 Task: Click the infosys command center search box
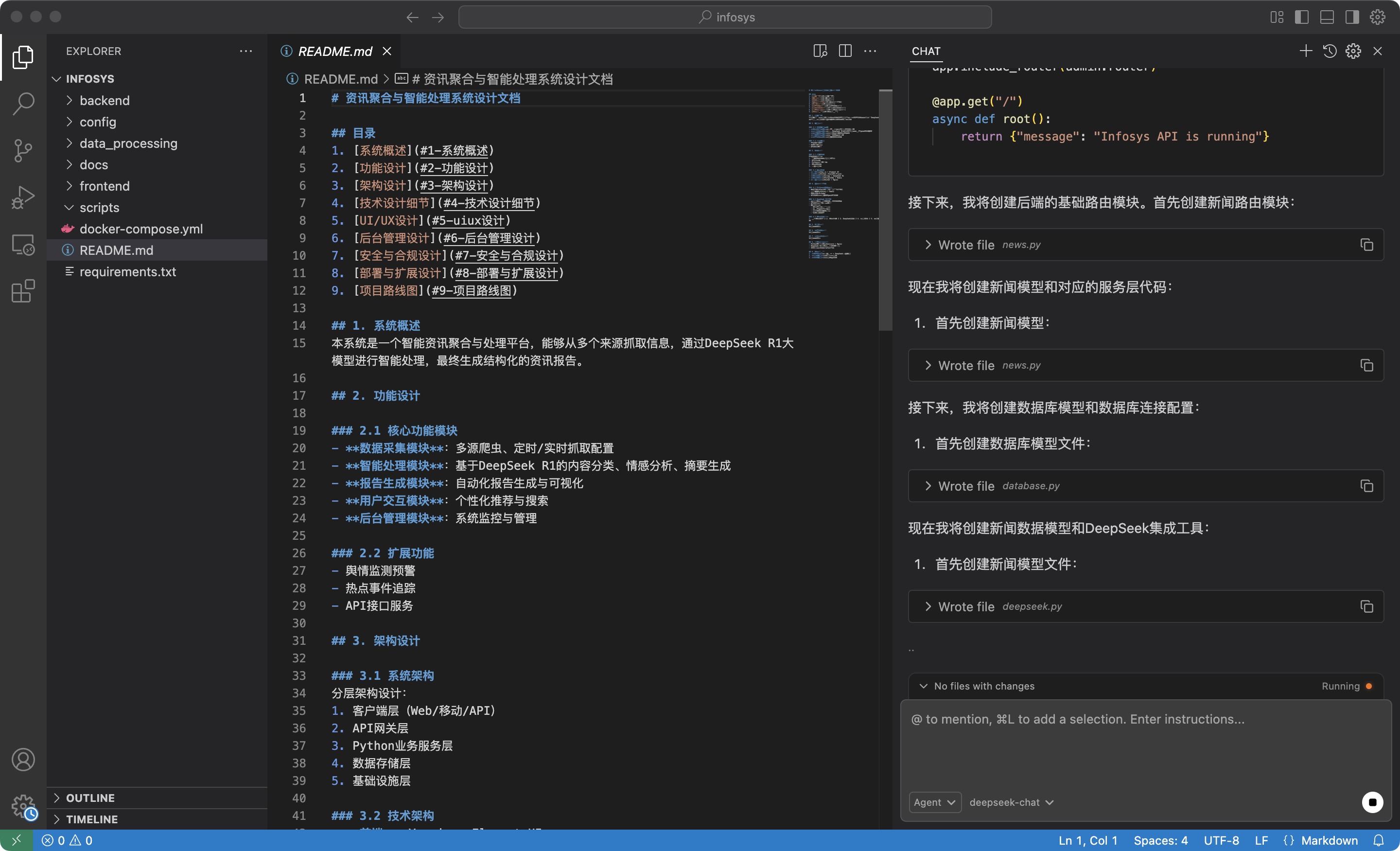pos(725,17)
